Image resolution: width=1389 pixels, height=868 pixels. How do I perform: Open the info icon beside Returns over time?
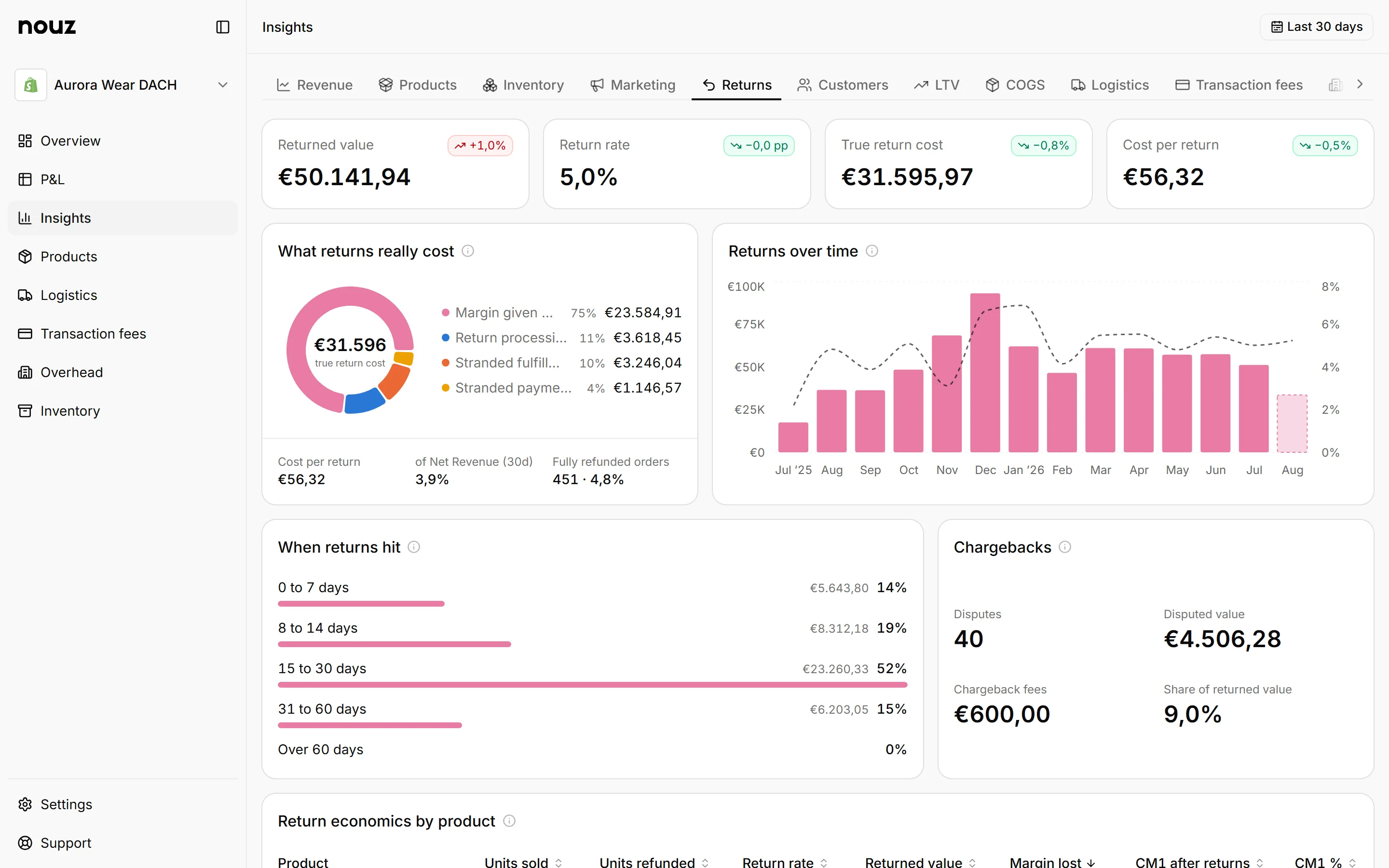(x=872, y=251)
